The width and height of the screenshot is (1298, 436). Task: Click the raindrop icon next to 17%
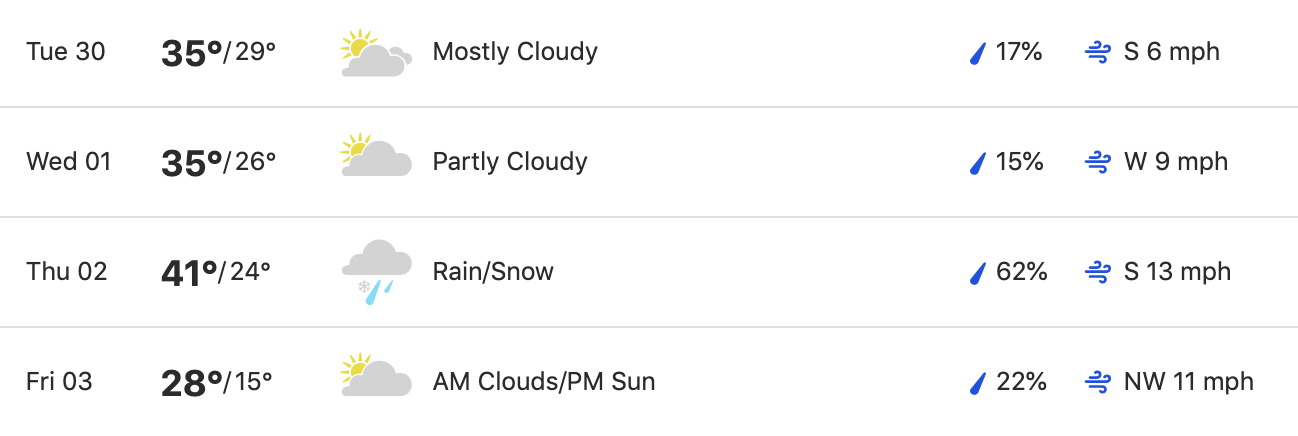979,53
